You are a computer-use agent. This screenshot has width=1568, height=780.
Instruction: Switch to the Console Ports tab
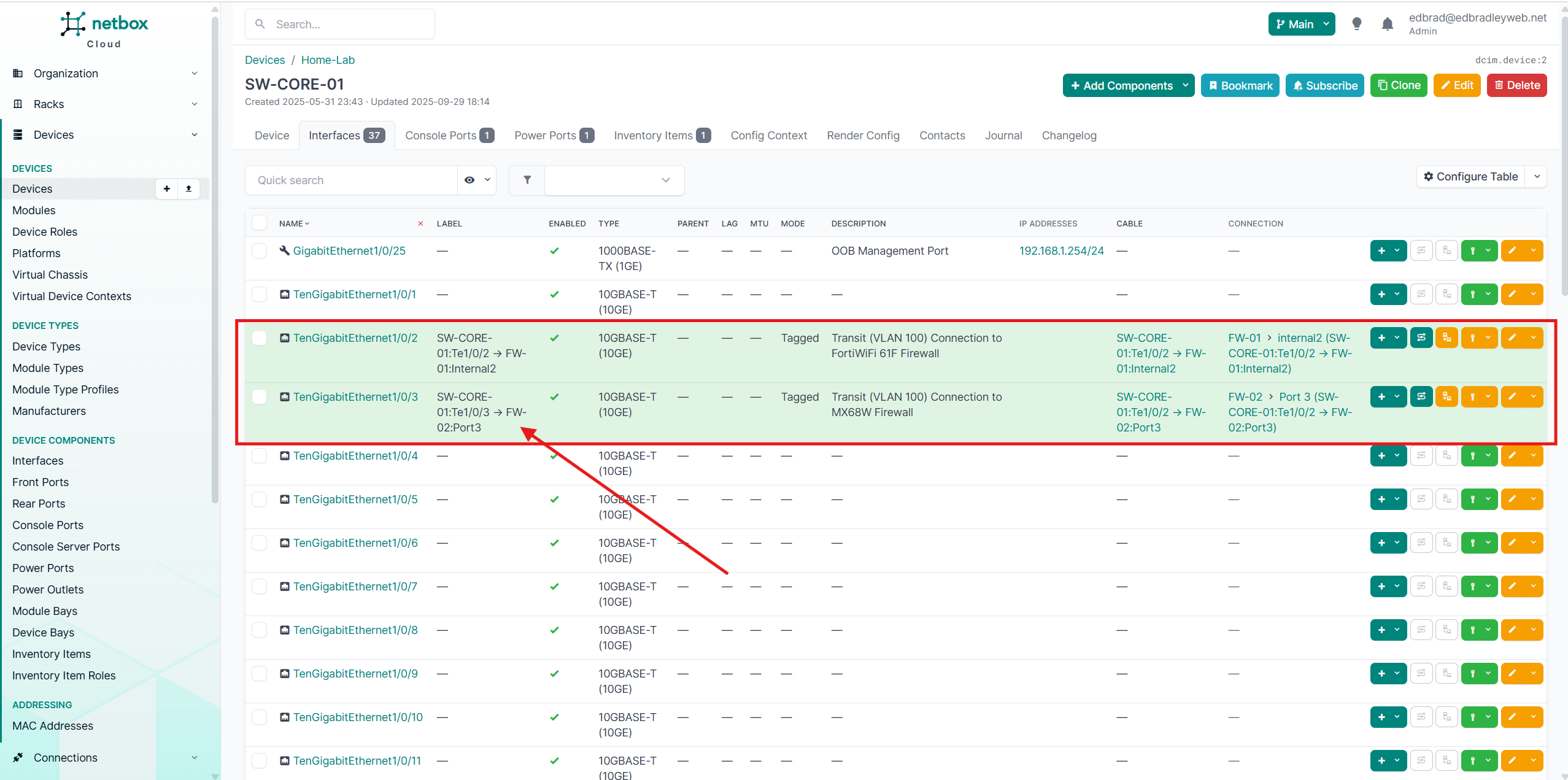click(x=449, y=135)
